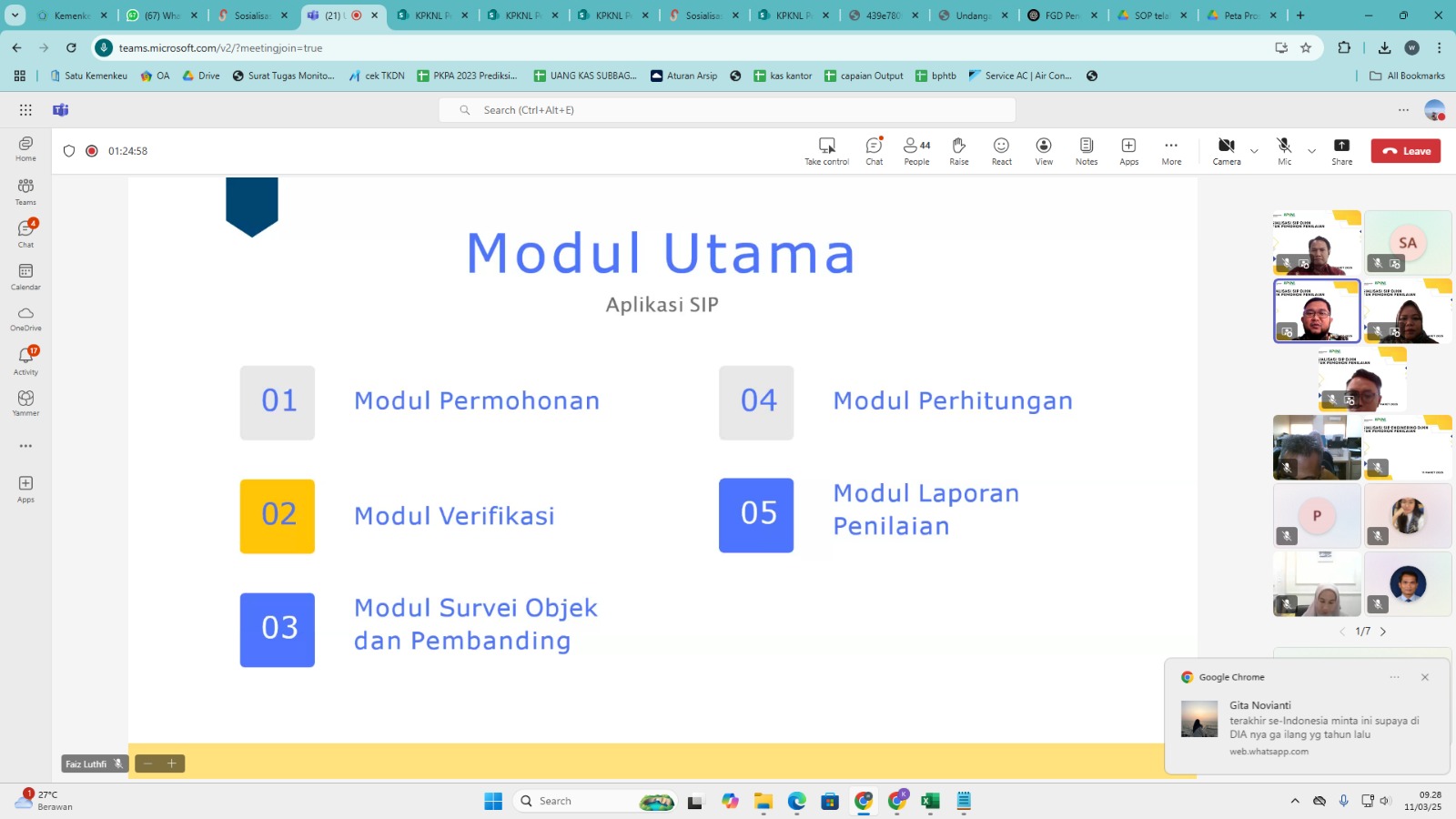The width and height of the screenshot is (1456, 819).
Task: Leave the meeting
Action: [1405, 151]
